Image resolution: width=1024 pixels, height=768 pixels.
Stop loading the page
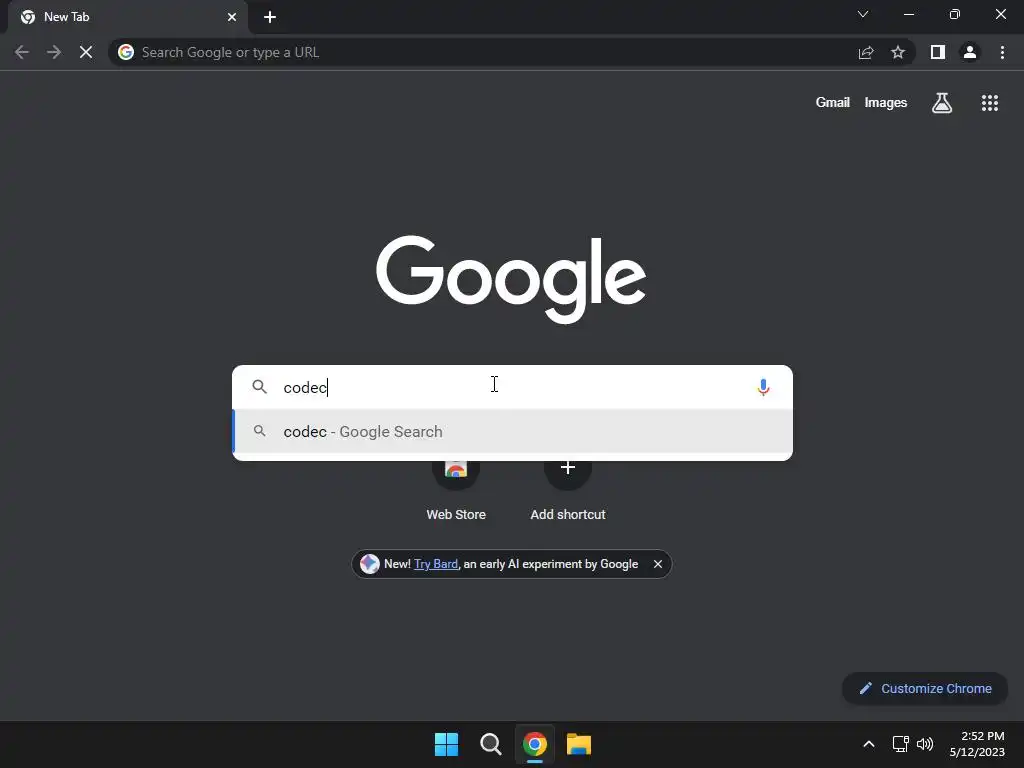pos(86,52)
